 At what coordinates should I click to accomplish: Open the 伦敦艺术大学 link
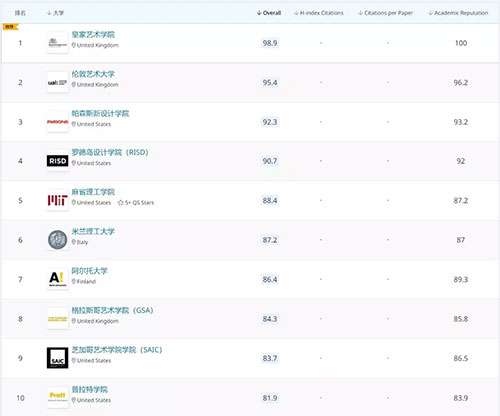tap(93, 74)
